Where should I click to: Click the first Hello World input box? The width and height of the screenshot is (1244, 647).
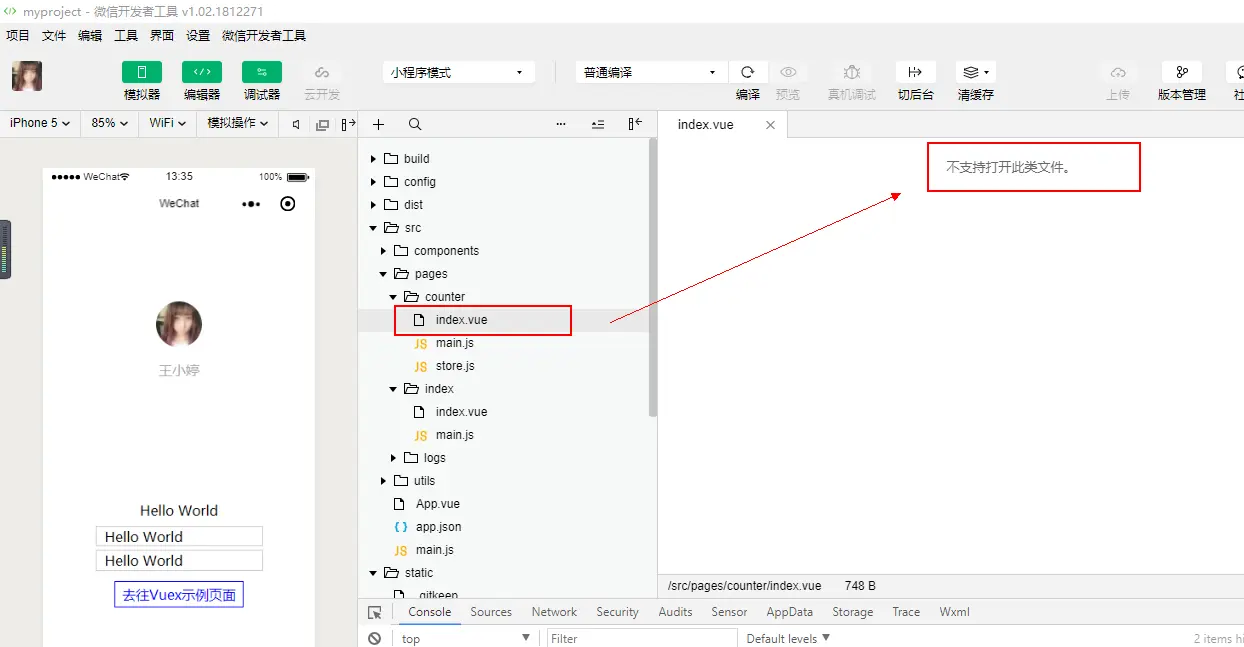click(179, 537)
